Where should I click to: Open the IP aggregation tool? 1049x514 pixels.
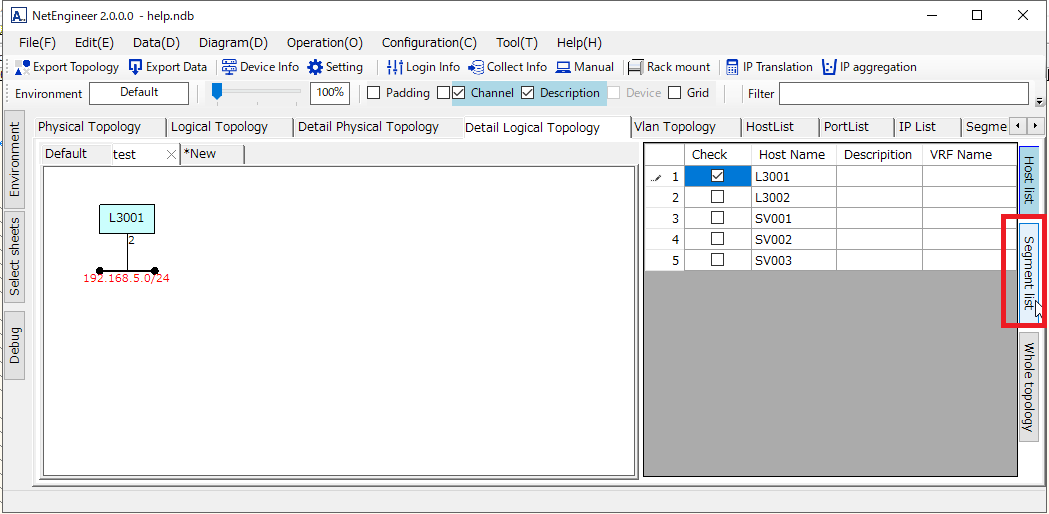click(828, 67)
